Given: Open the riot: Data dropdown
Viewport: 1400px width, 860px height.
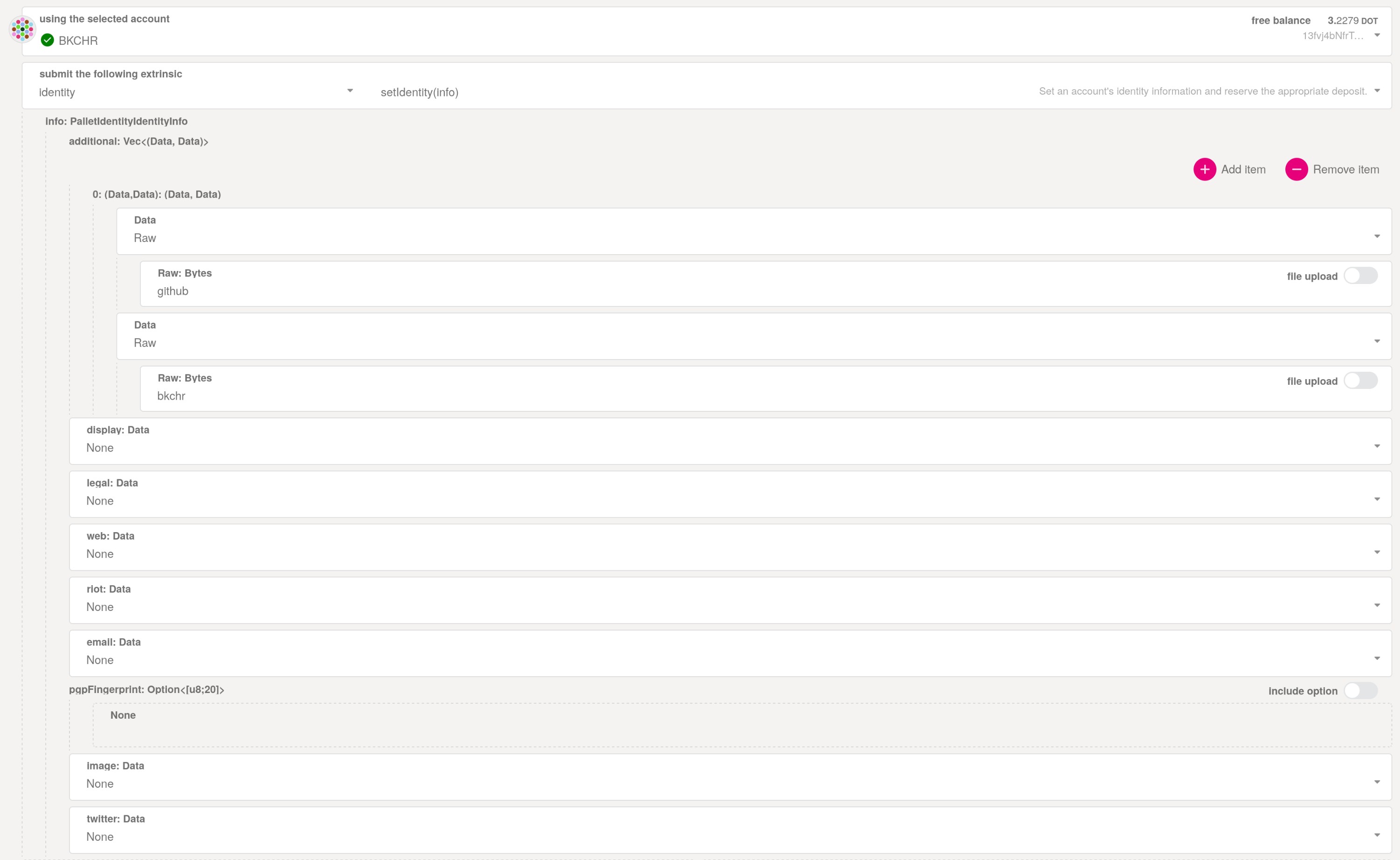Looking at the screenshot, I should [731, 600].
